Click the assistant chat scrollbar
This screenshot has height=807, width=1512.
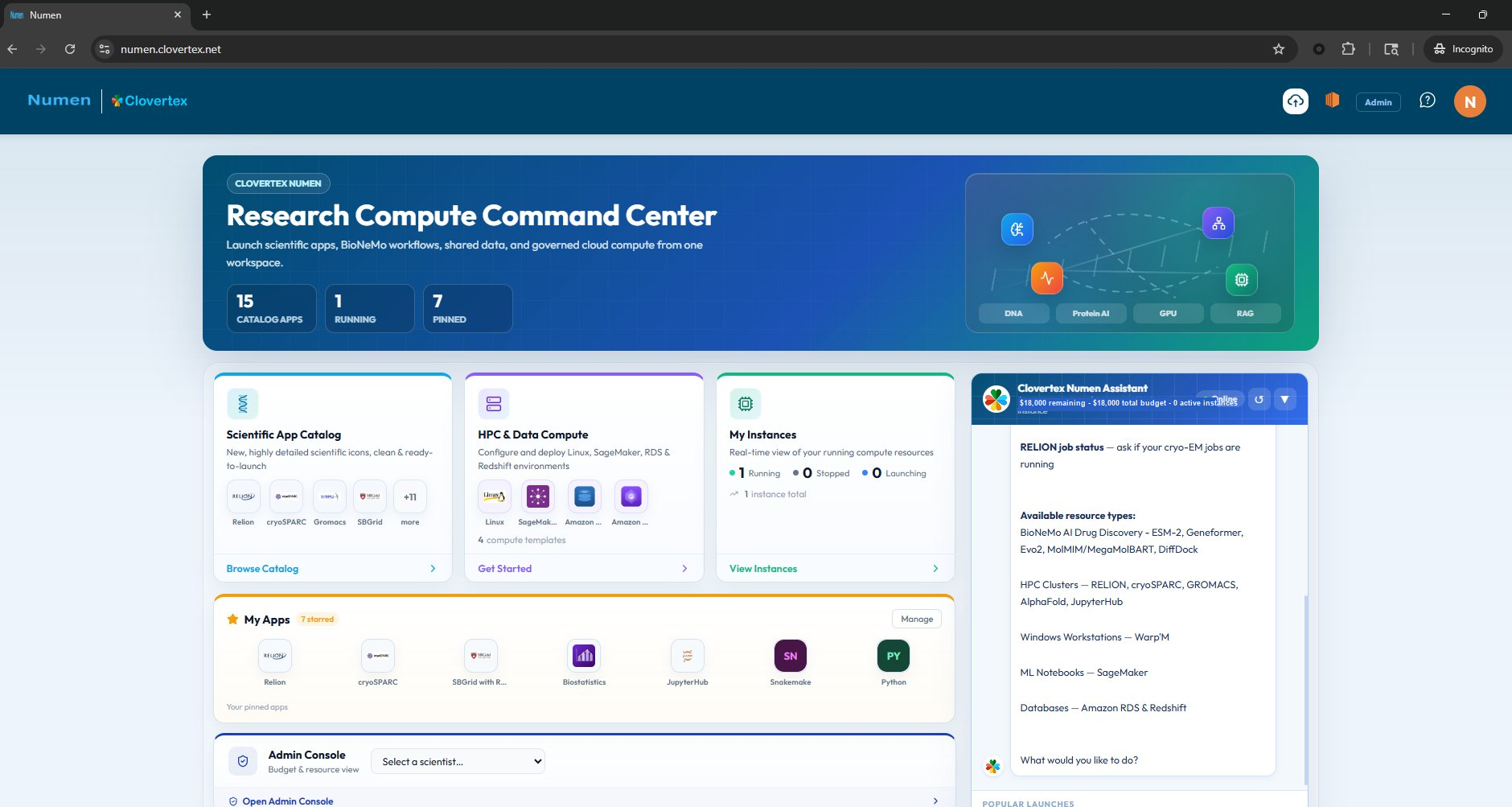1305,690
